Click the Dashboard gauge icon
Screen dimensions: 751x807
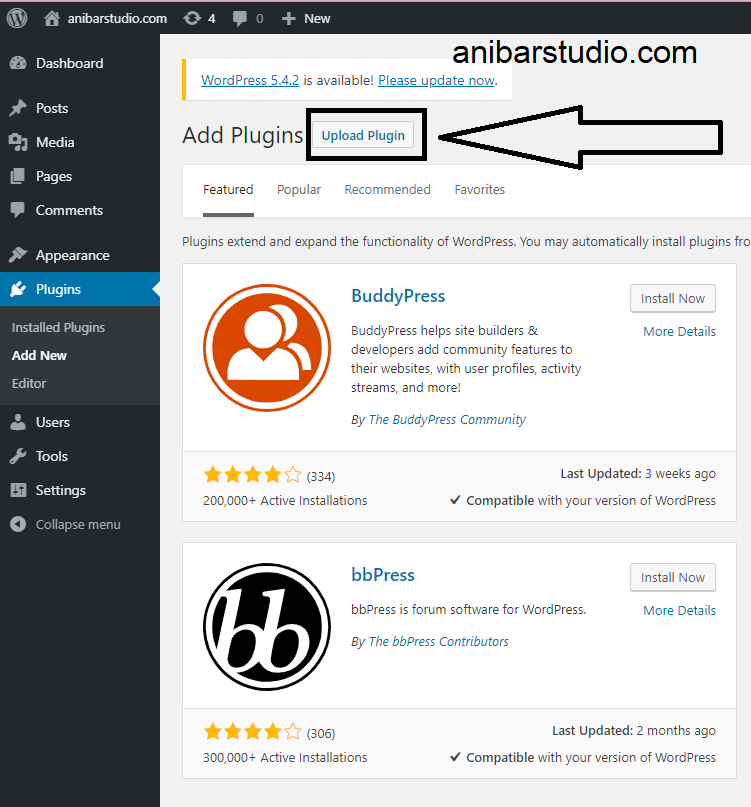(18, 63)
